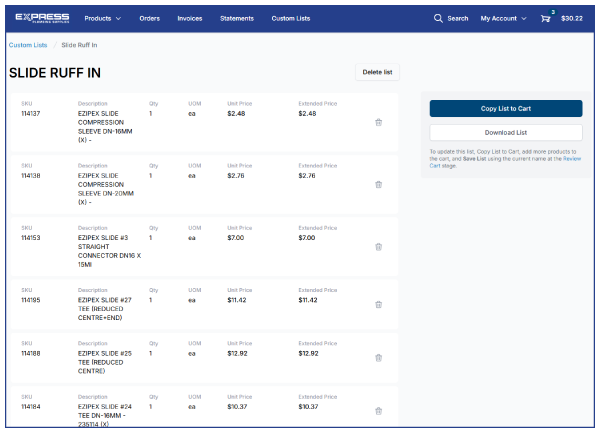Click unit price $2.76
600x433 pixels.
point(236,176)
